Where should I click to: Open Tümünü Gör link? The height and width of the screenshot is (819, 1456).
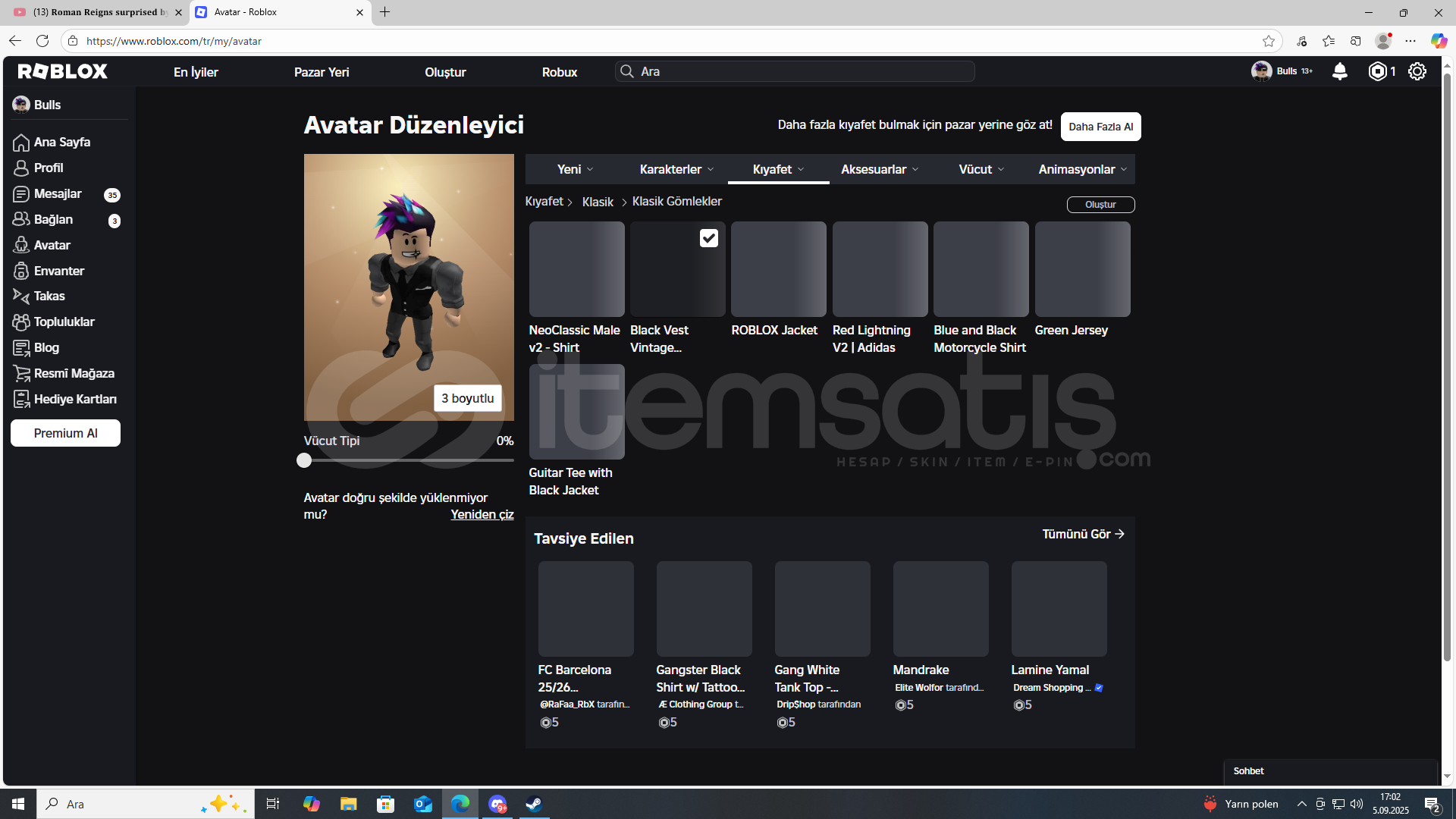1083,534
